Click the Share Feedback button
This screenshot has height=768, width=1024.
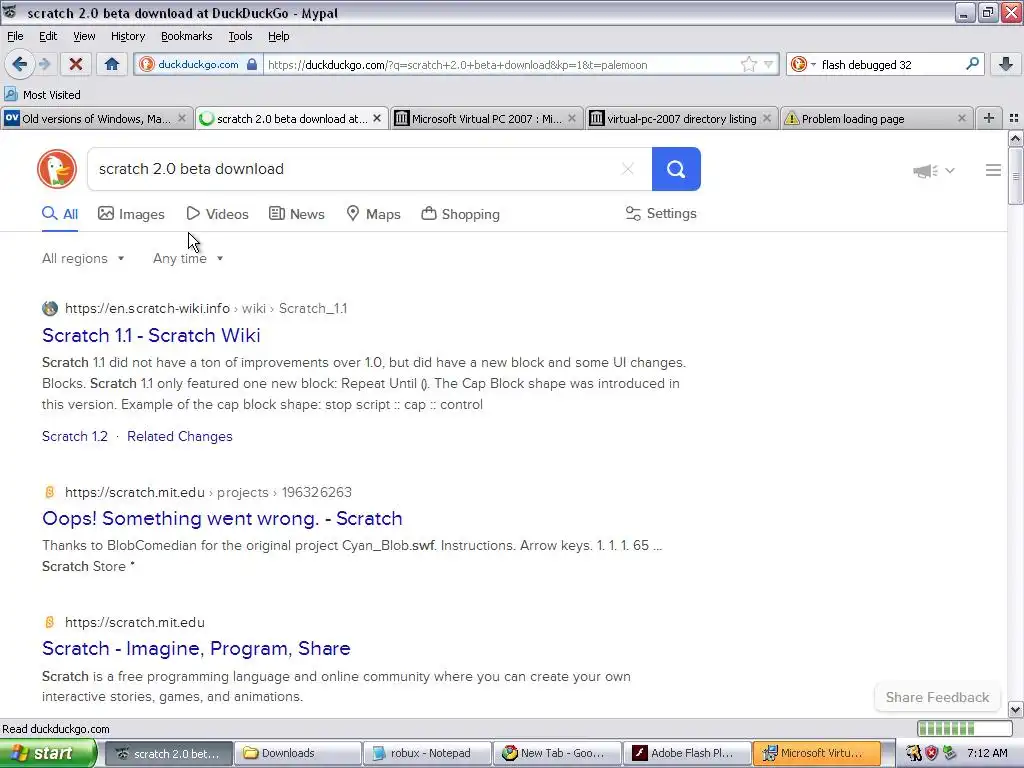pyautogui.click(x=937, y=697)
